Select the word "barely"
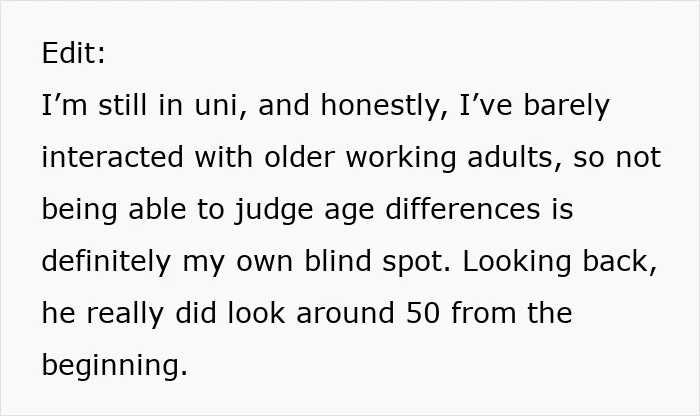This screenshot has height=416, width=700. 566,107
